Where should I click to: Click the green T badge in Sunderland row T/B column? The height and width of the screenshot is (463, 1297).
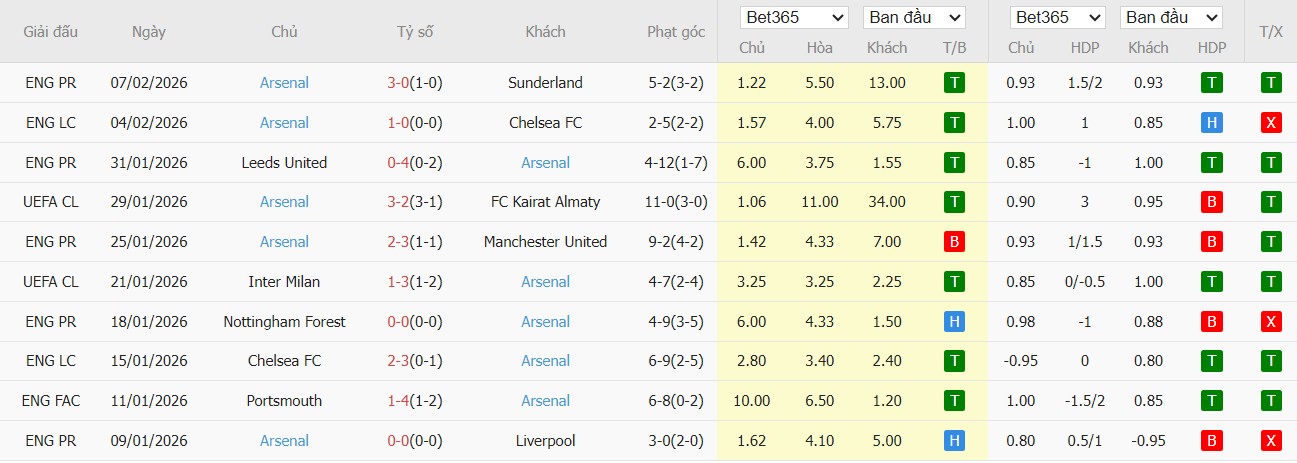tap(954, 83)
